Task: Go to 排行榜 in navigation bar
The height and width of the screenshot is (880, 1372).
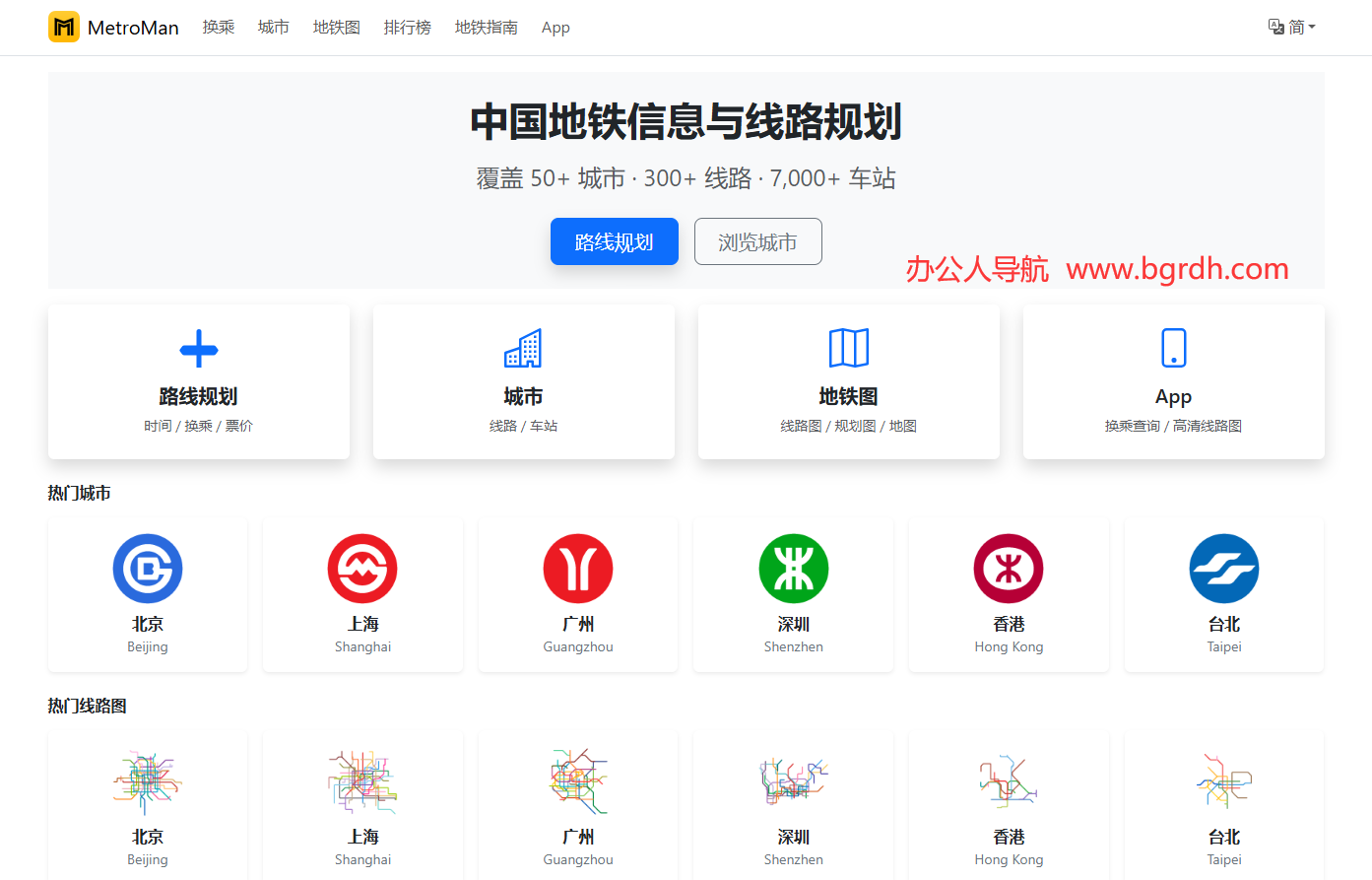Action: tap(408, 28)
